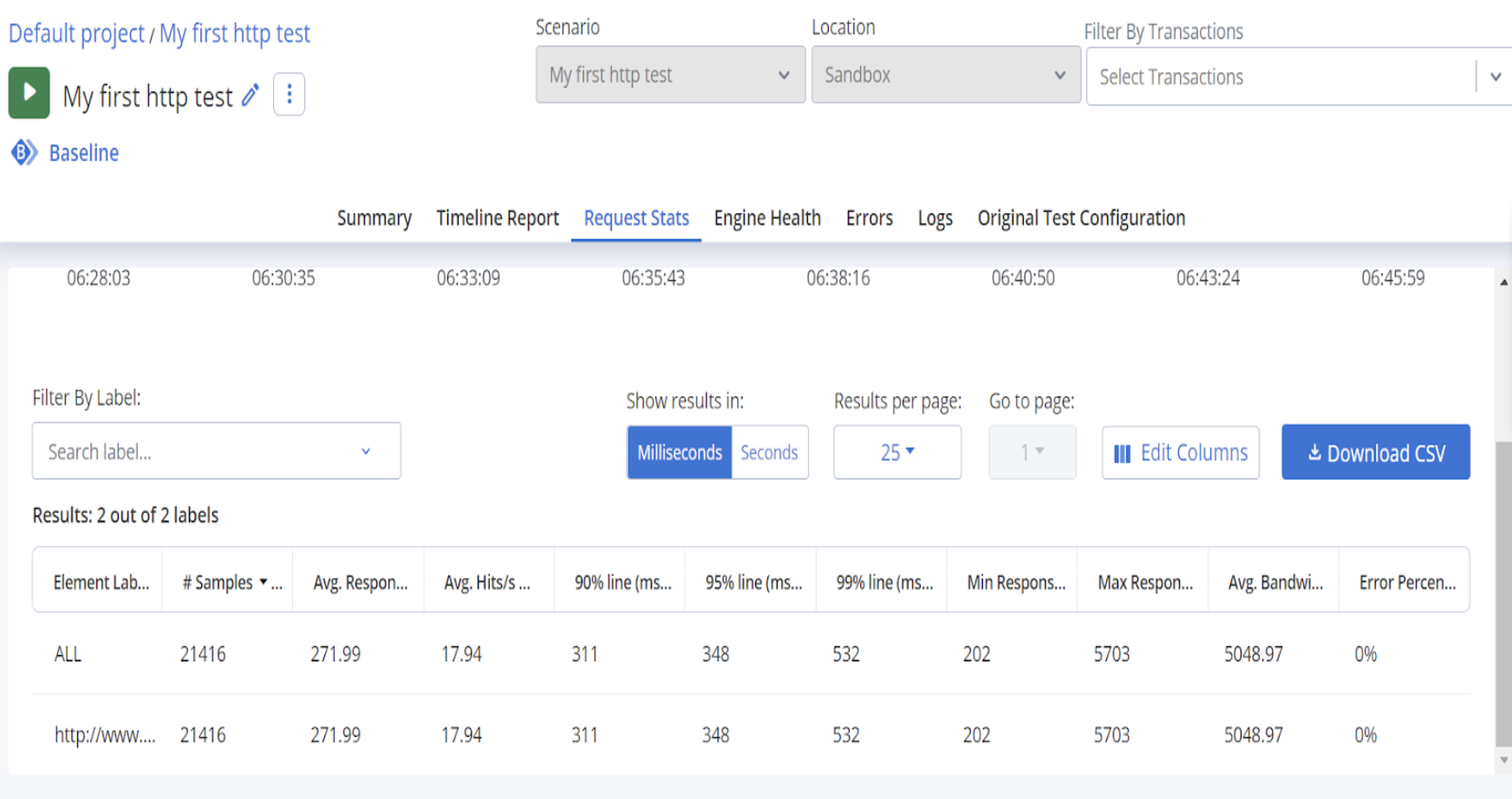The width and height of the screenshot is (1512, 799).
Task: Switch to the Timeline Report tab
Action: click(498, 218)
